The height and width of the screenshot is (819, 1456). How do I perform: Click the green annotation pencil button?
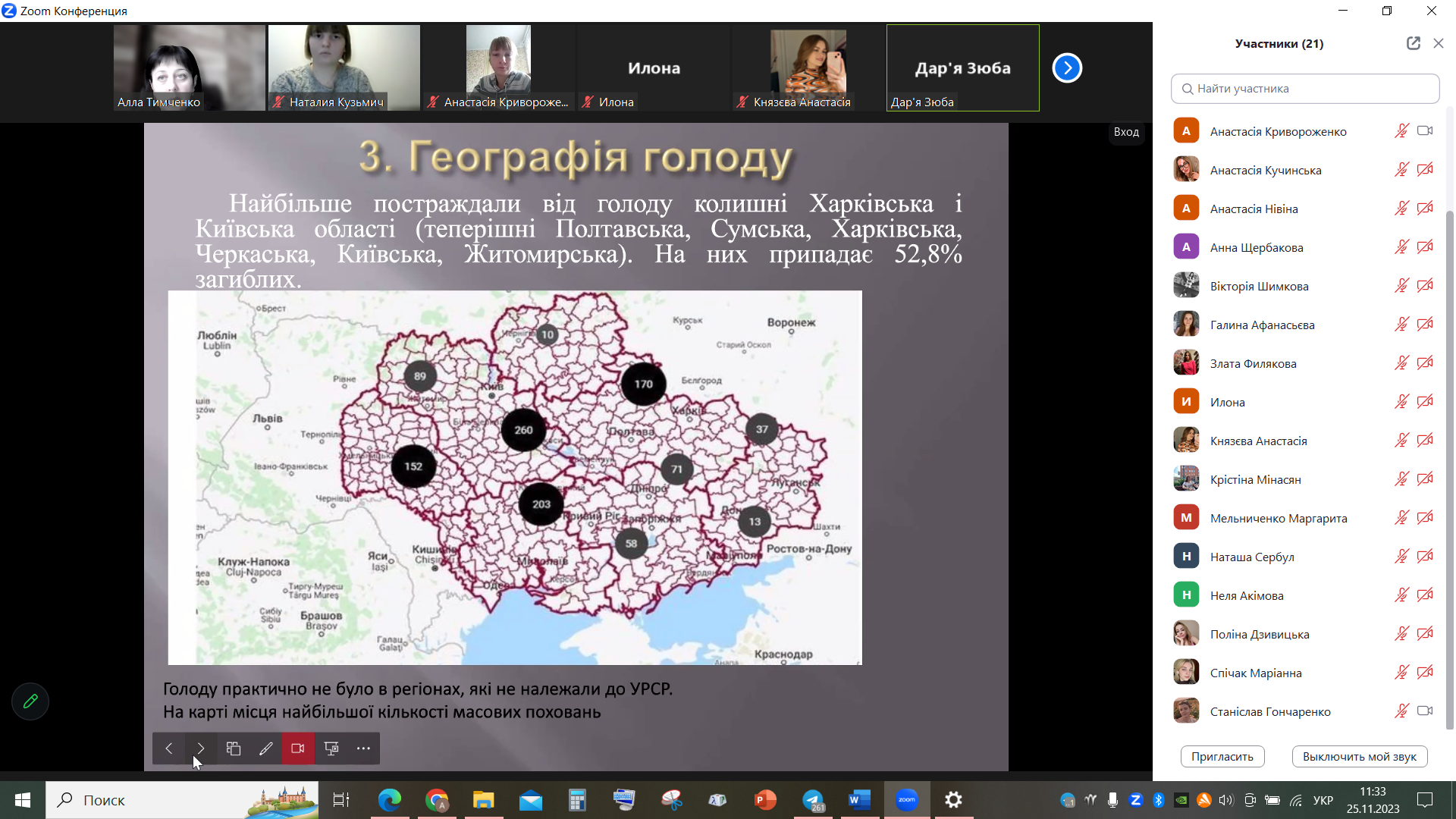pyautogui.click(x=30, y=701)
